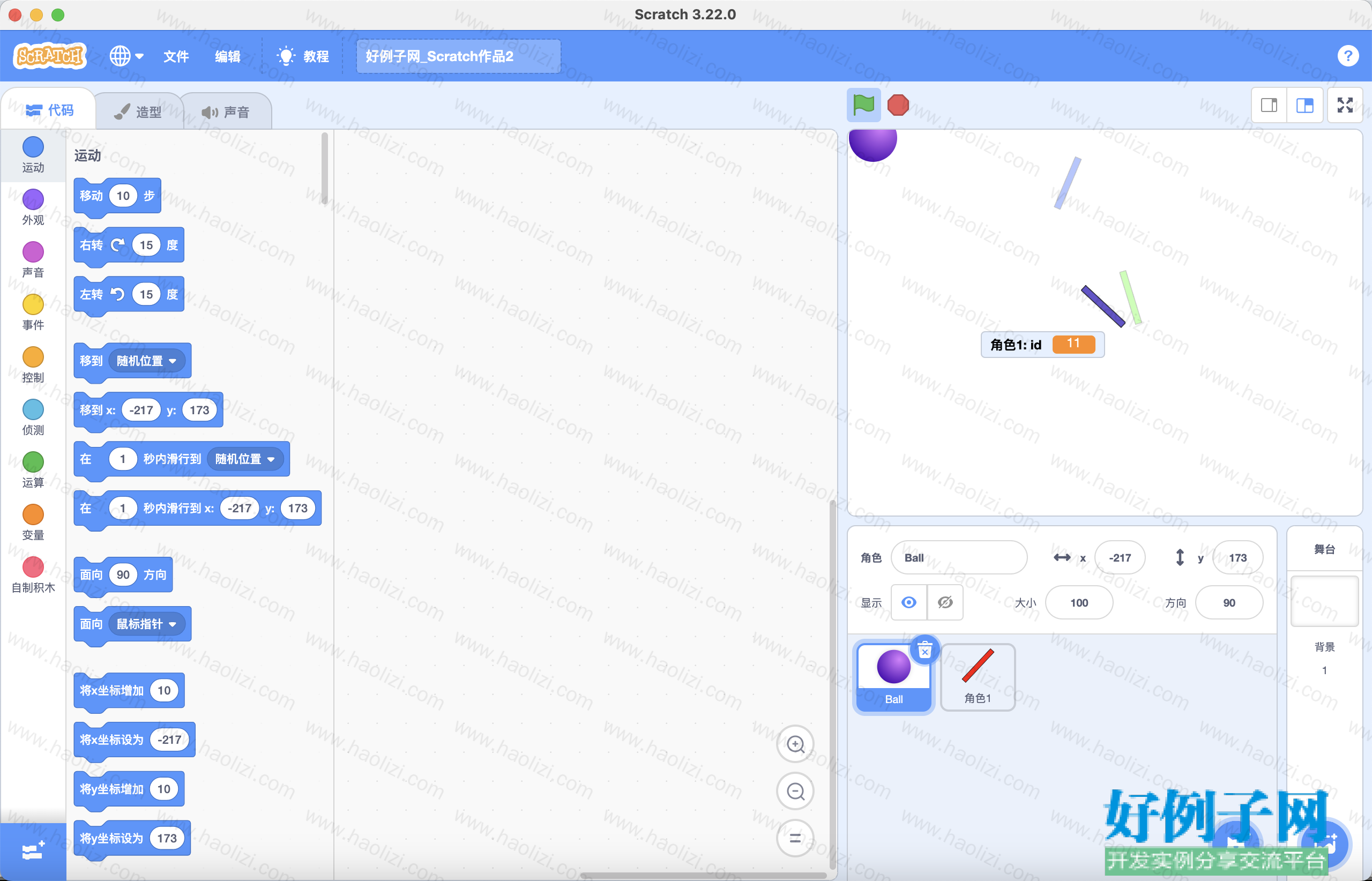Expand 随机位置 dropdown in 滑行到 block
The height and width of the screenshot is (881, 1372).
(245, 459)
